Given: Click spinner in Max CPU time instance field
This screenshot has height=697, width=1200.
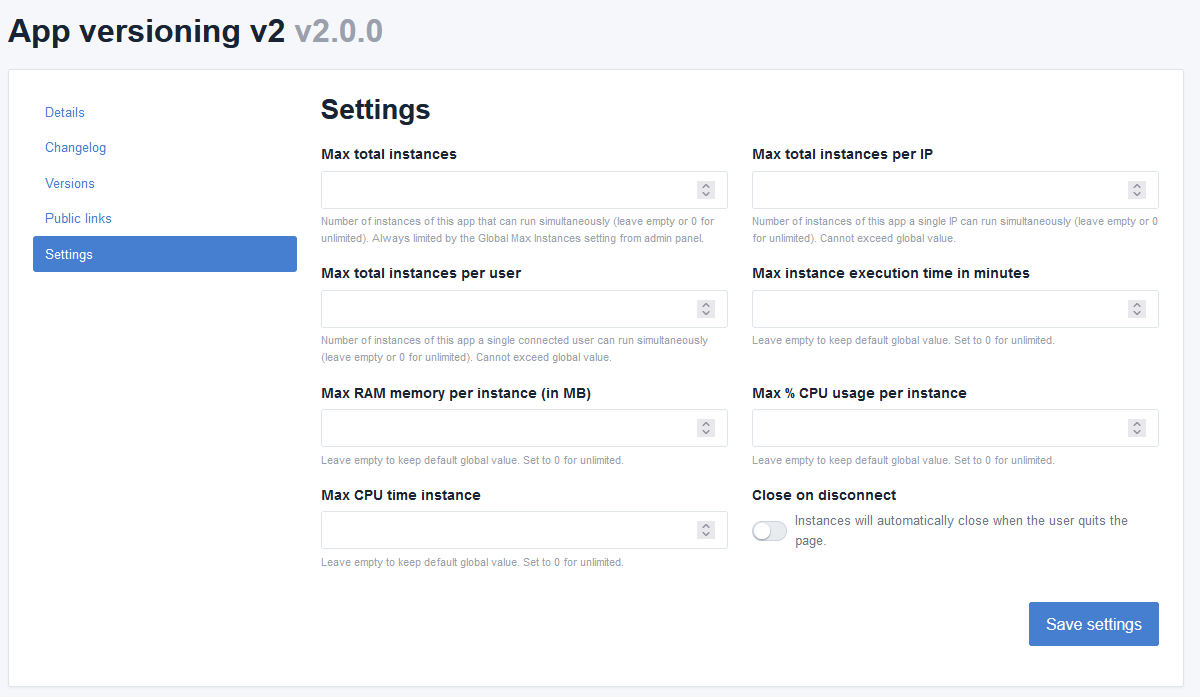Looking at the screenshot, I should click(706, 530).
